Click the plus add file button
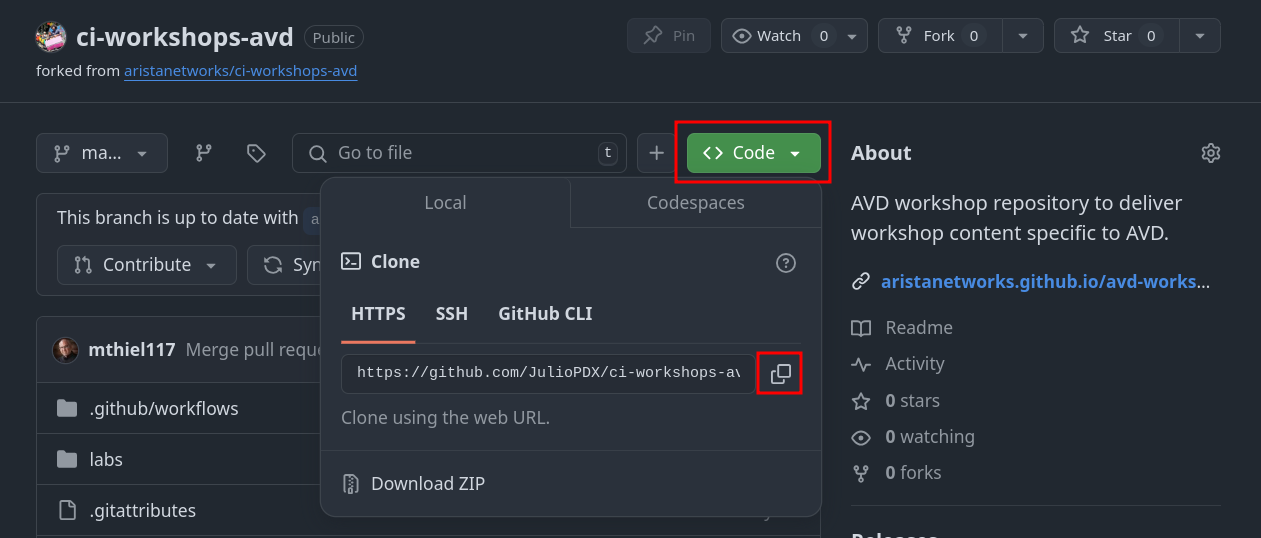This screenshot has width=1261, height=538. (x=656, y=153)
